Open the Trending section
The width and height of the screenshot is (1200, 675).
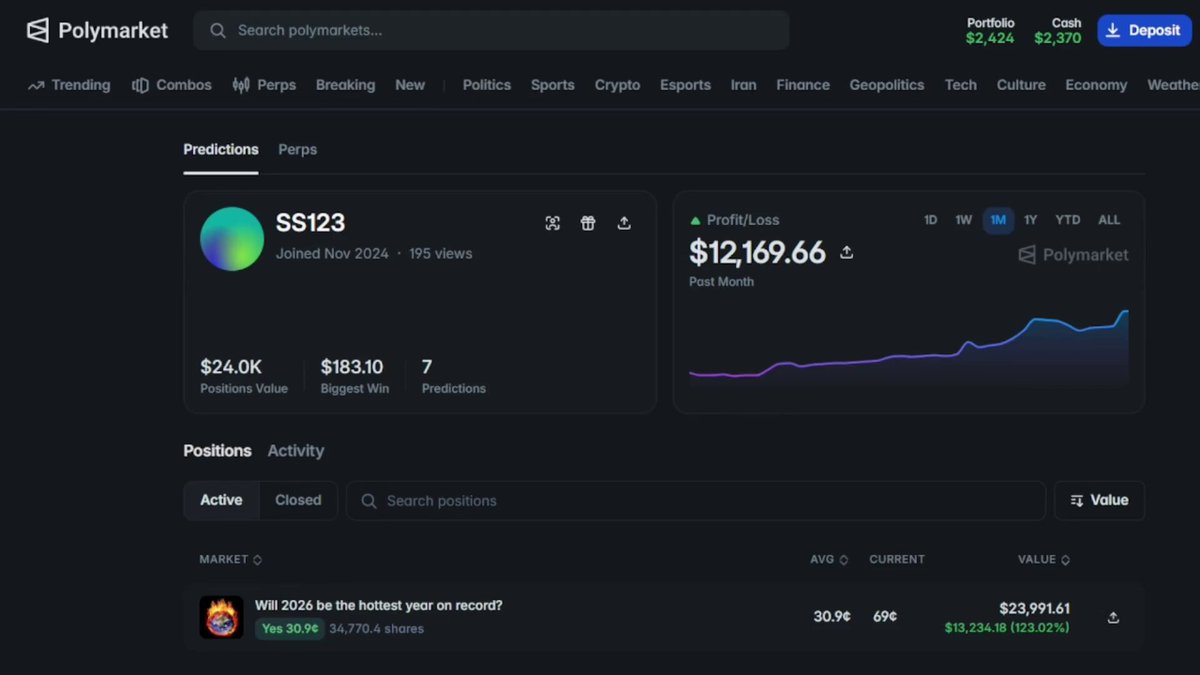coord(69,85)
